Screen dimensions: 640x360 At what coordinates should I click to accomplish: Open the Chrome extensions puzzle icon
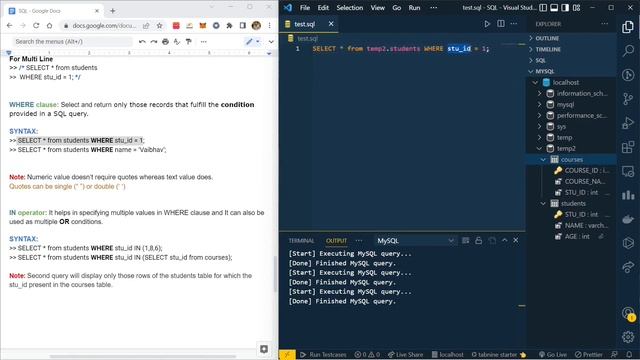pyautogui.click(x=229, y=25)
